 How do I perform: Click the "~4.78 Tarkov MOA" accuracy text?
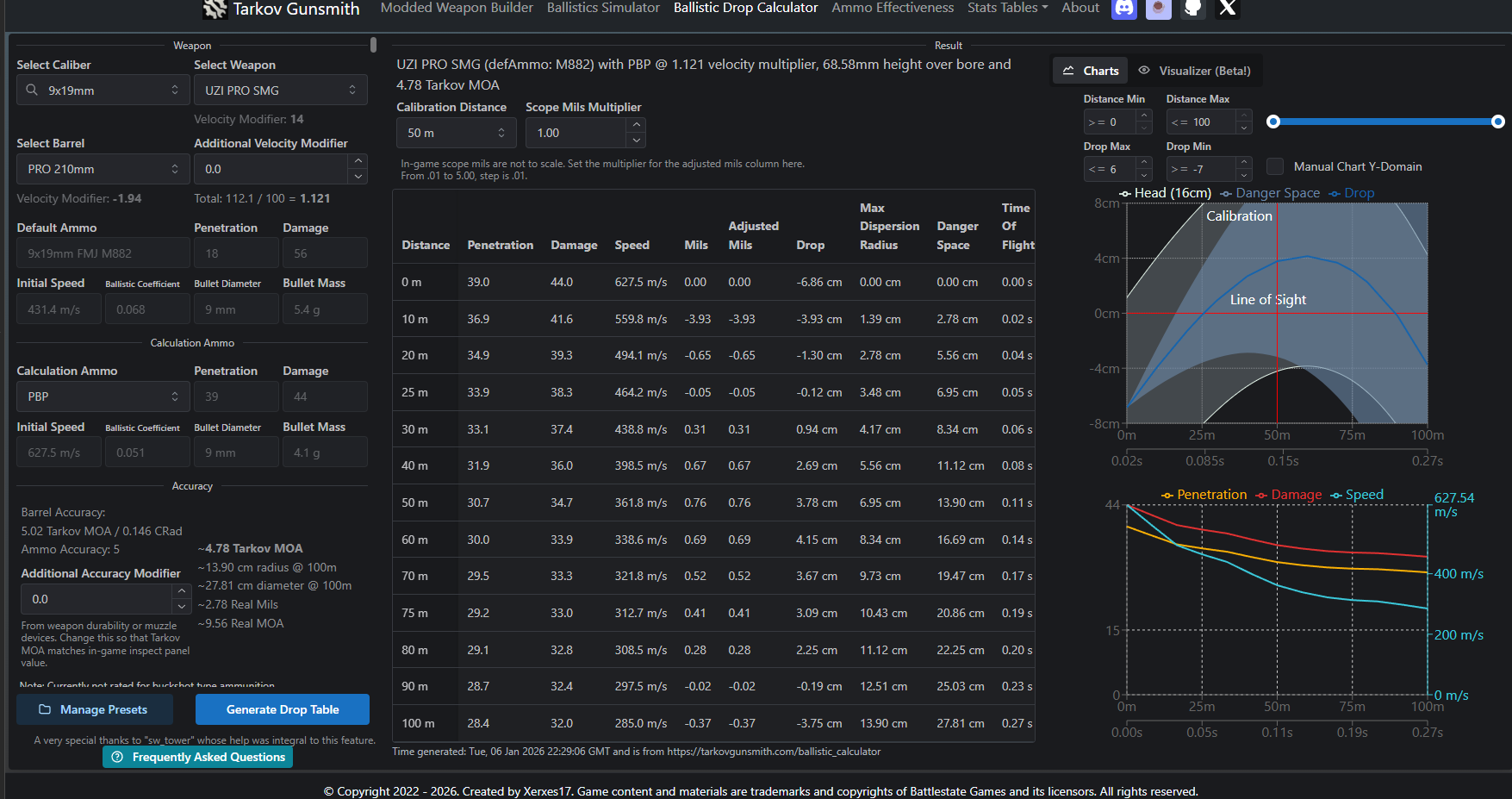[x=251, y=548]
